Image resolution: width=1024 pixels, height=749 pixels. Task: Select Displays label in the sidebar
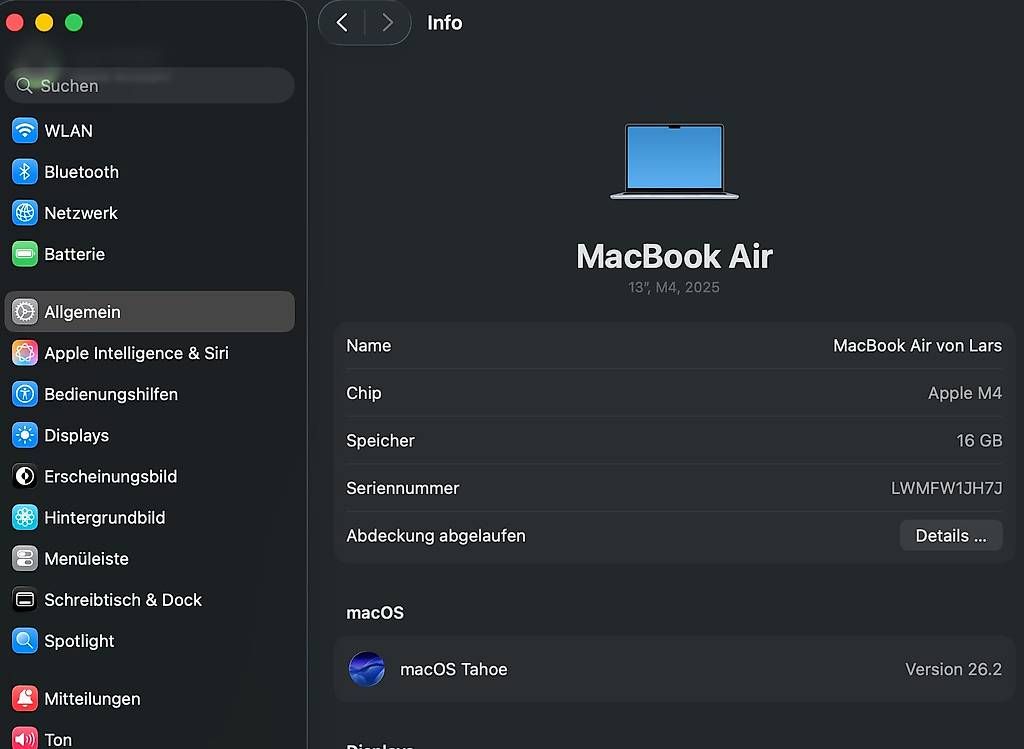coord(76,436)
